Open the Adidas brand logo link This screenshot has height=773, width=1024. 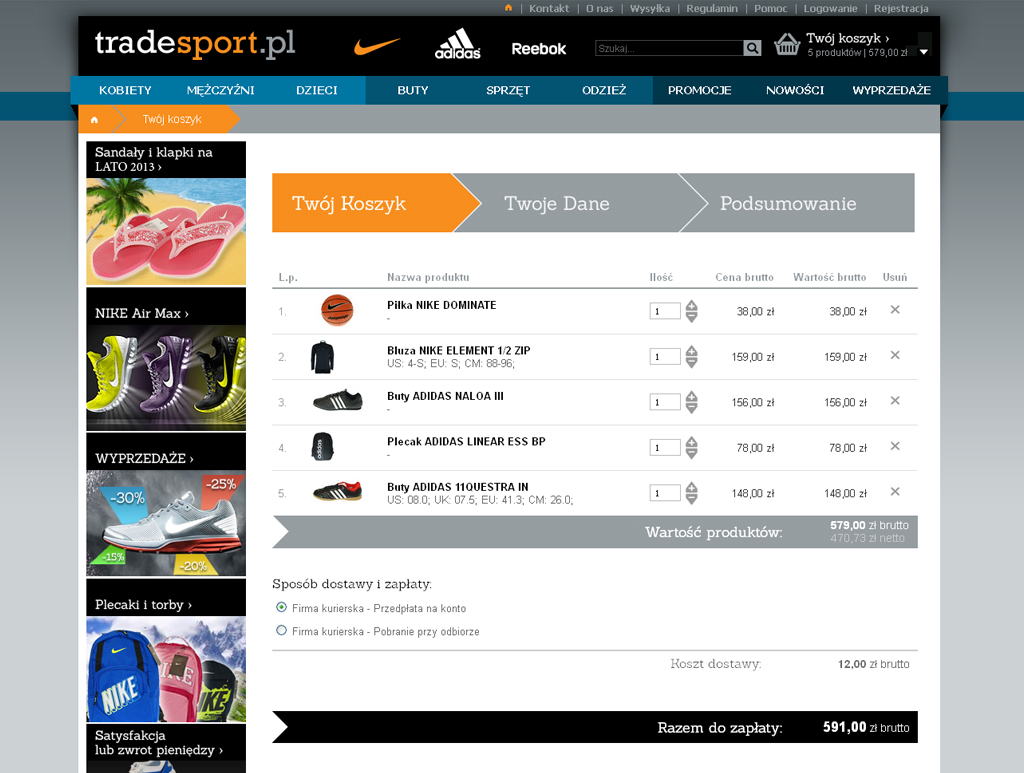pyautogui.click(x=458, y=44)
